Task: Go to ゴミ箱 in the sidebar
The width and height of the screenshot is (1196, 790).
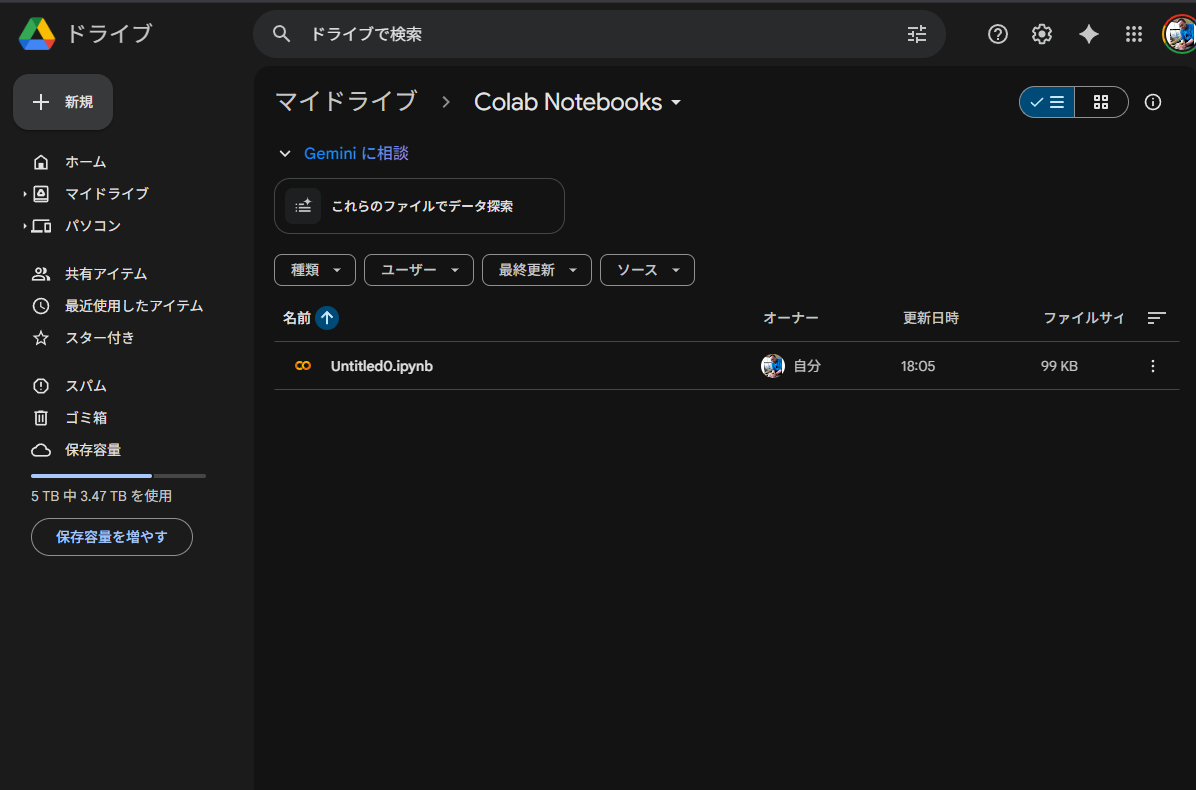Action: coord(86,418)
